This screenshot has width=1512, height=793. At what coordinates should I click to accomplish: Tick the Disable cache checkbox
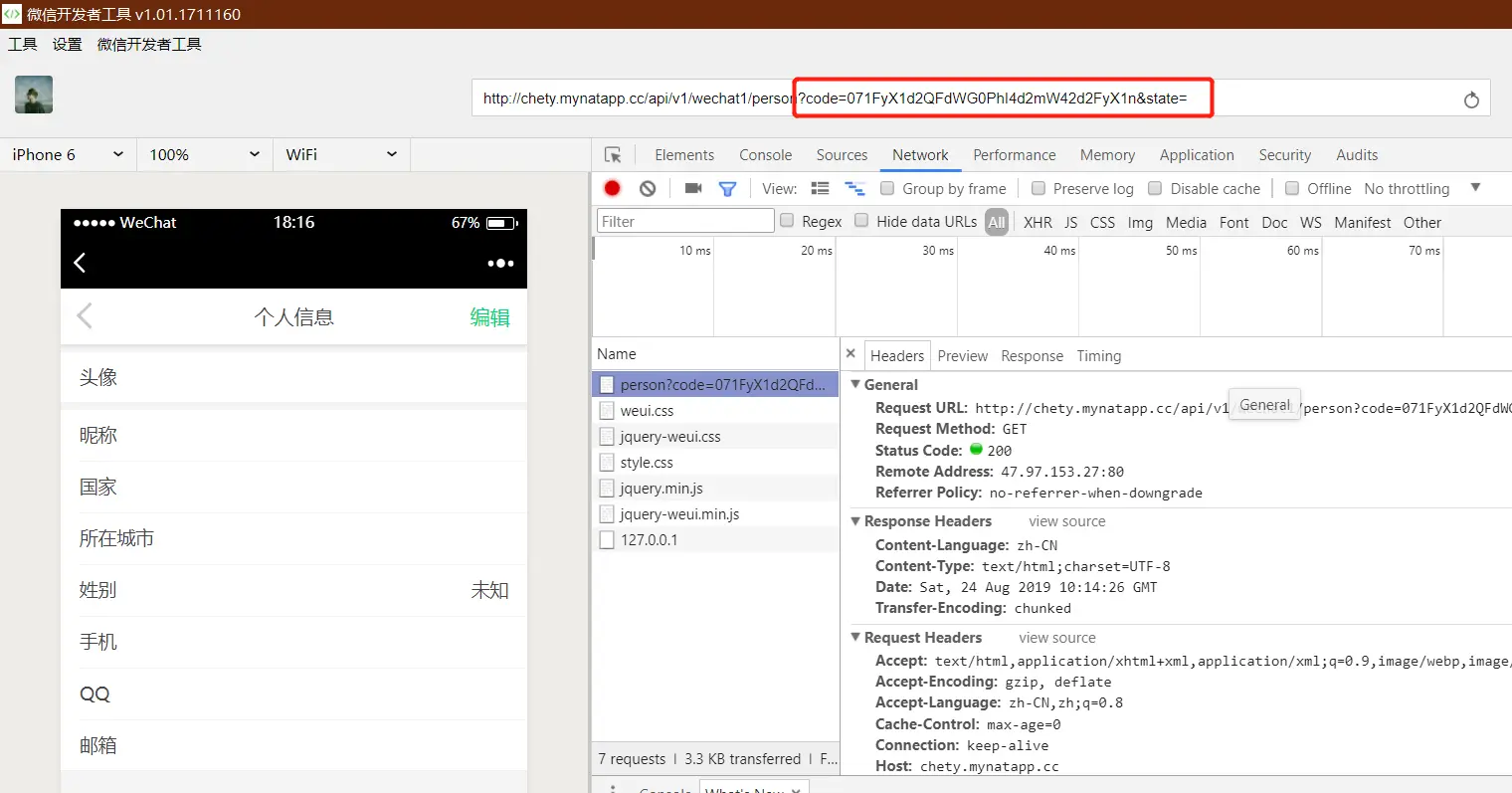1155,188
